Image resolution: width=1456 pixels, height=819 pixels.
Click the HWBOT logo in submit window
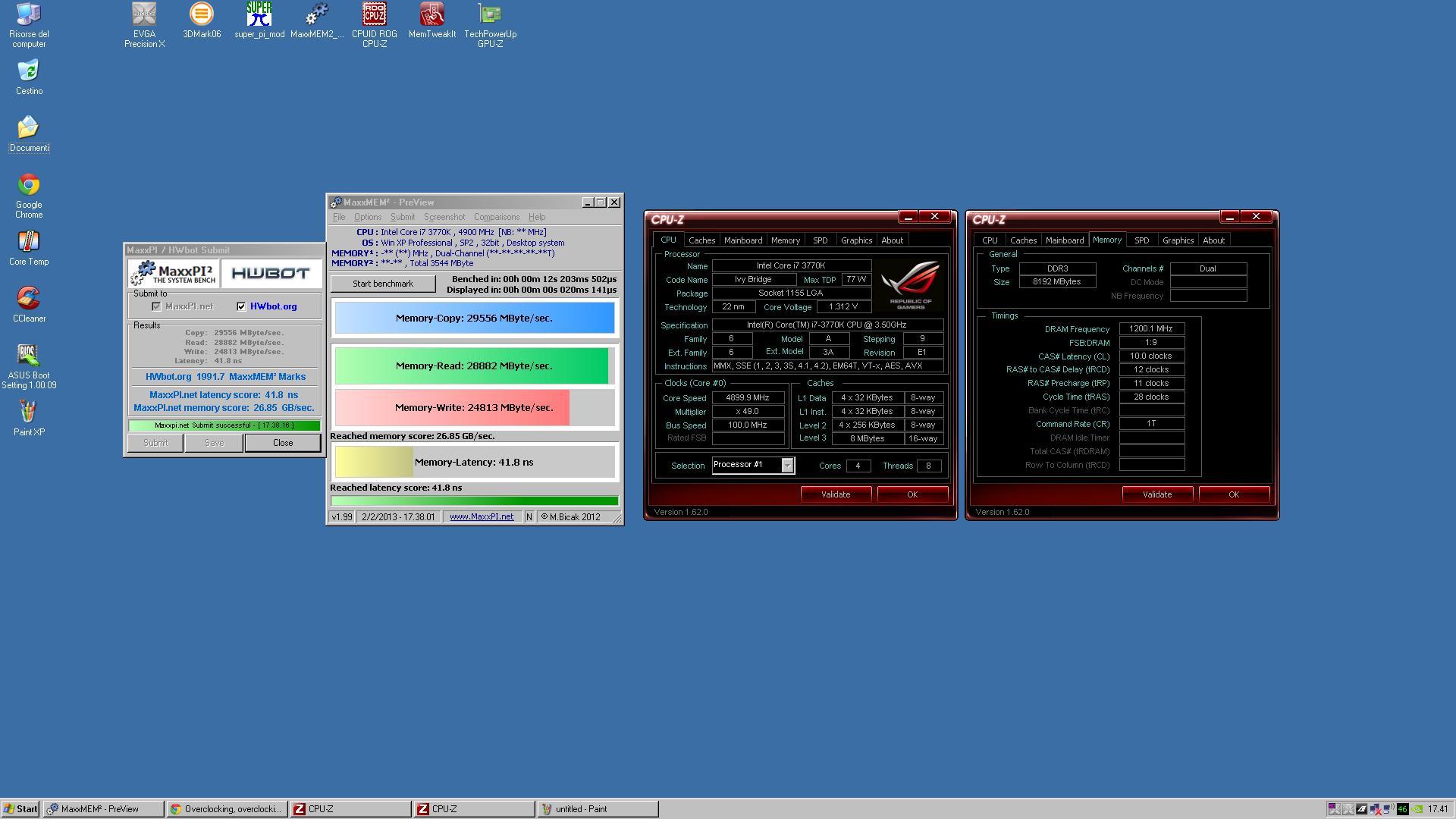pos(271,273)
